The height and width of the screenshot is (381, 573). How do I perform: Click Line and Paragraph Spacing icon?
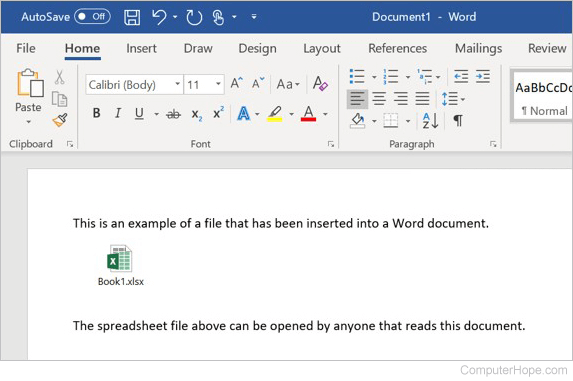pyautogui.click(x=449, y=99)
